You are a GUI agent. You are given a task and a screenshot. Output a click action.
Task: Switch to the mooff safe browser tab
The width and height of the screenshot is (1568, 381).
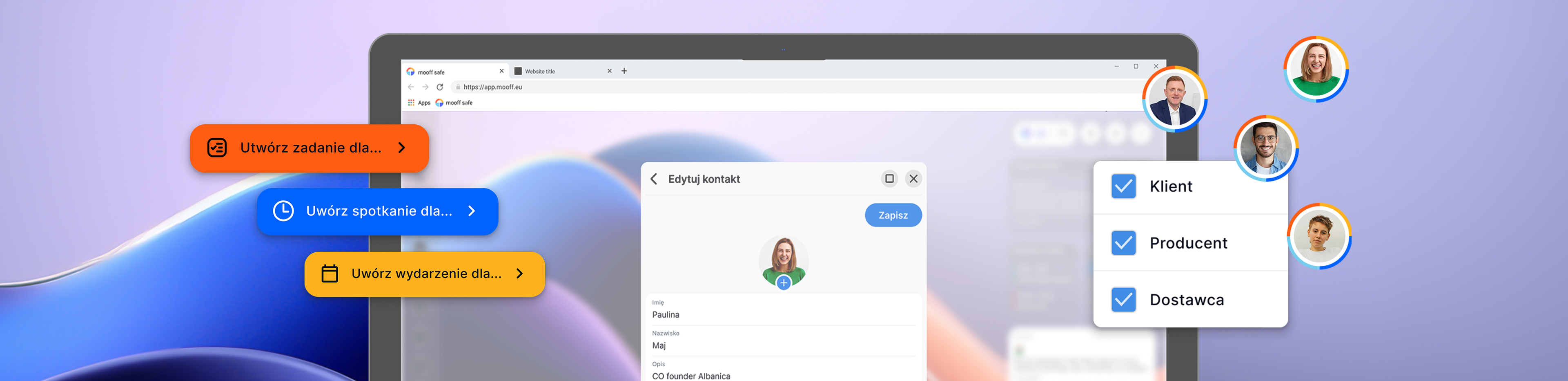click(x=455, y=72)
